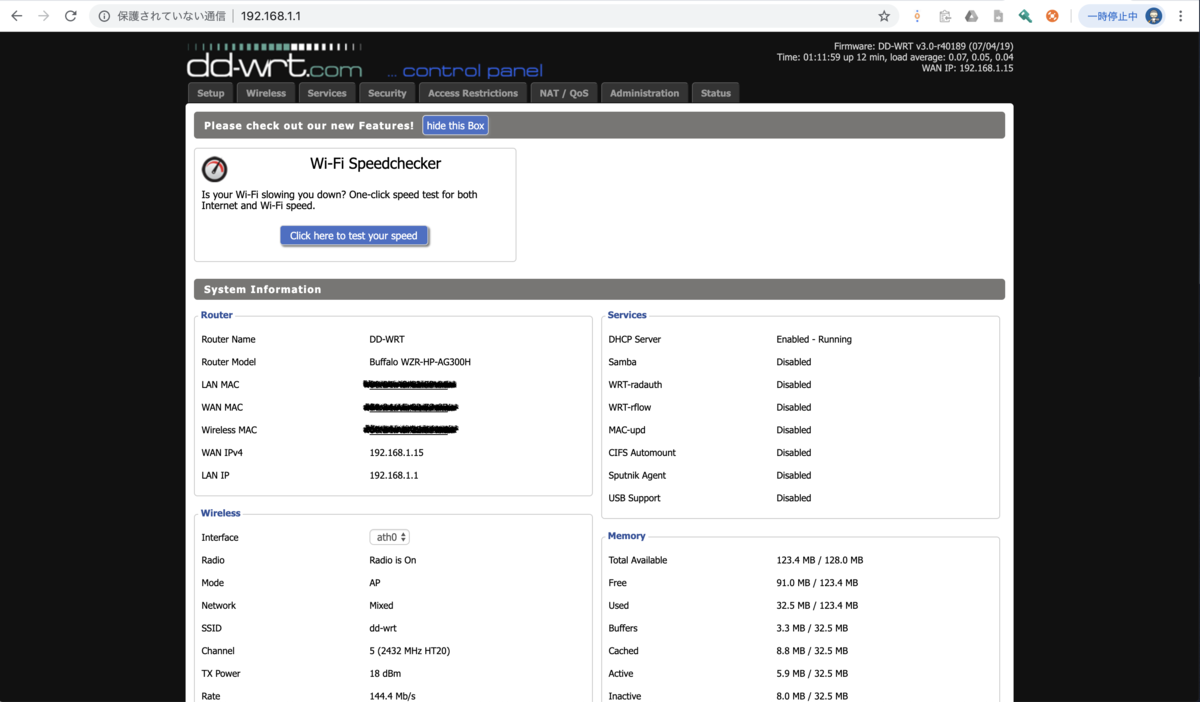Click the hide this Box button
The width and height of the screenshot is (1200, 702).
coord(455,125)
